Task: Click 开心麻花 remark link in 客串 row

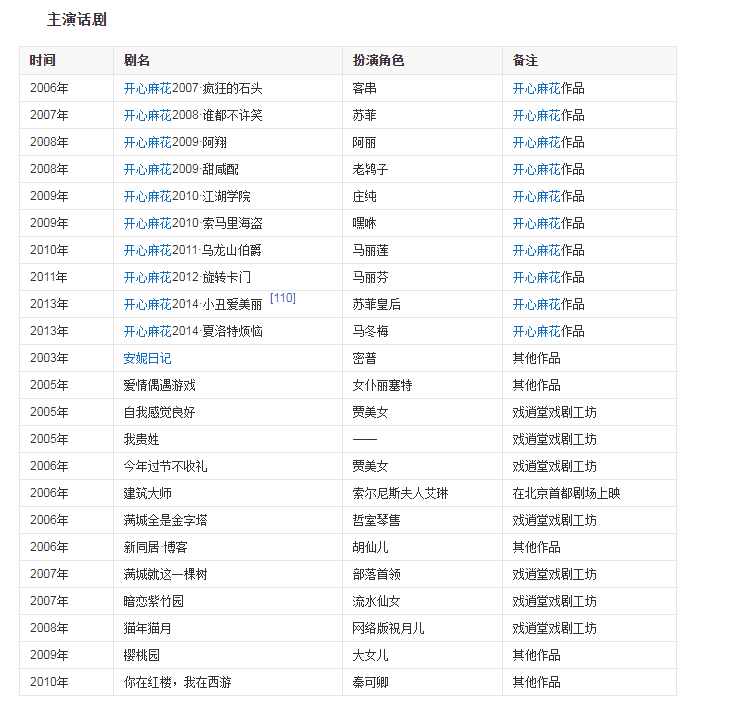Action: coord(536,88)
